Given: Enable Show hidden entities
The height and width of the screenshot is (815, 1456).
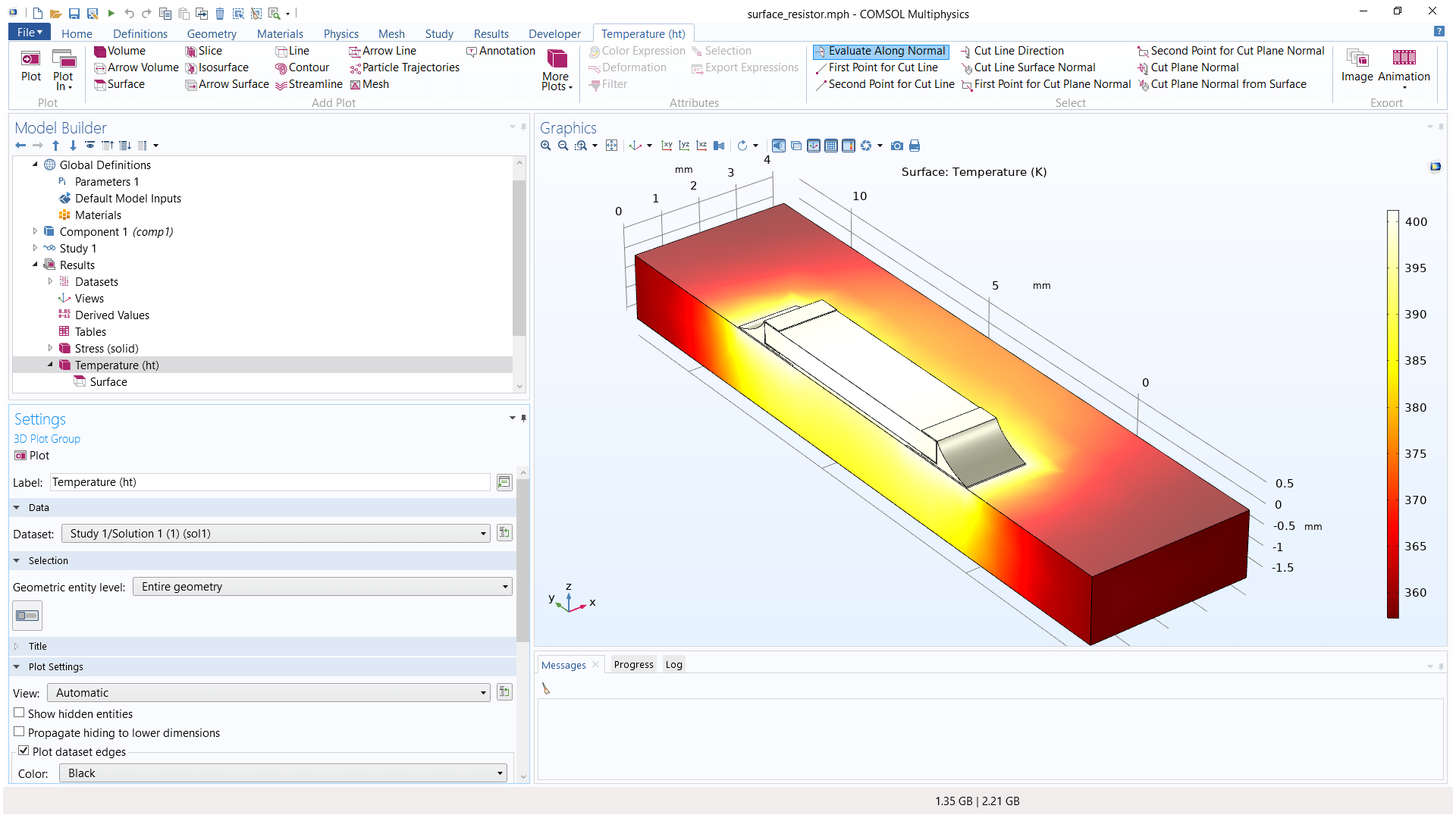Looking at the screenshot, I should pyautogui.click(x=19, y=713).
